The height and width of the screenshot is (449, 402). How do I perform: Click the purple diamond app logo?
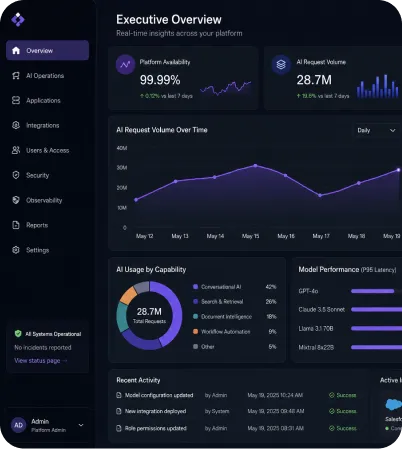(18, 19)
